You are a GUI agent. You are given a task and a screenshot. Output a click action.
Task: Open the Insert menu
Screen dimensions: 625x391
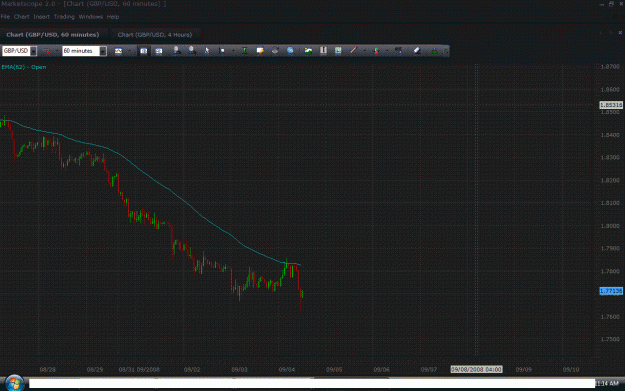pos(41,17)
